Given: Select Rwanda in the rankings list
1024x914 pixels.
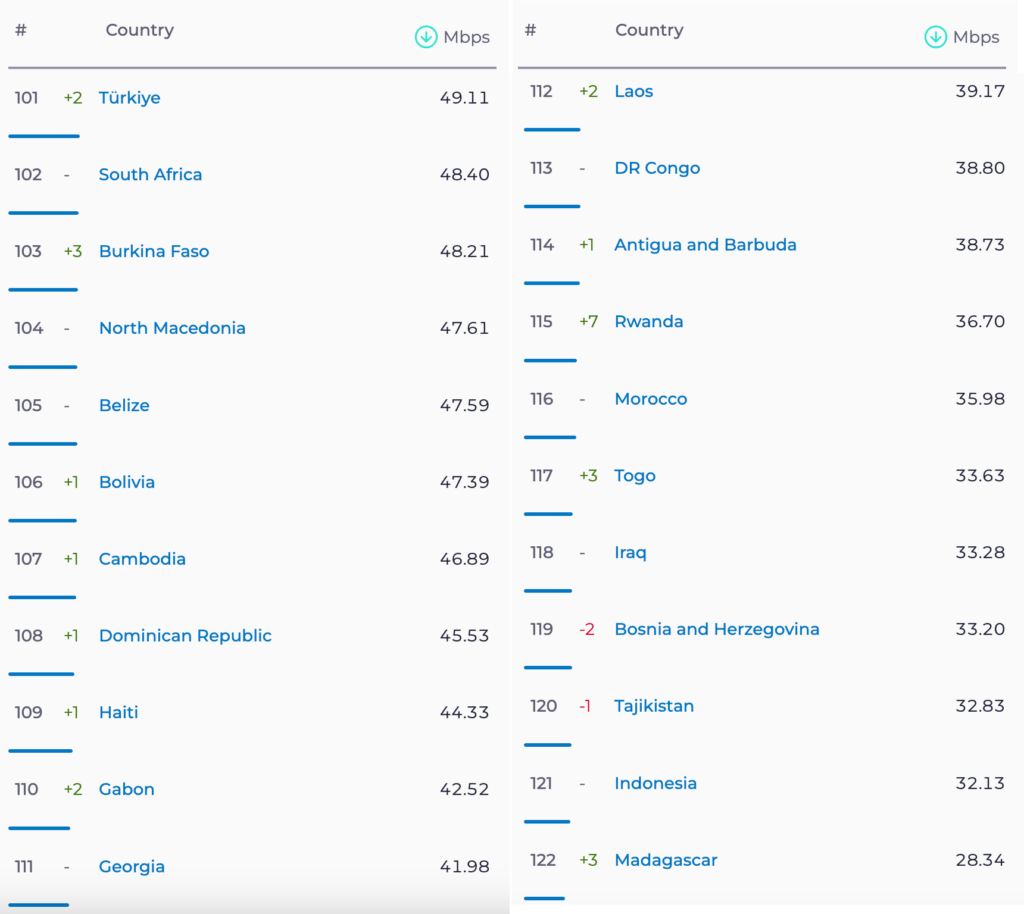Looking at the screenshot, I should [649, 322].
